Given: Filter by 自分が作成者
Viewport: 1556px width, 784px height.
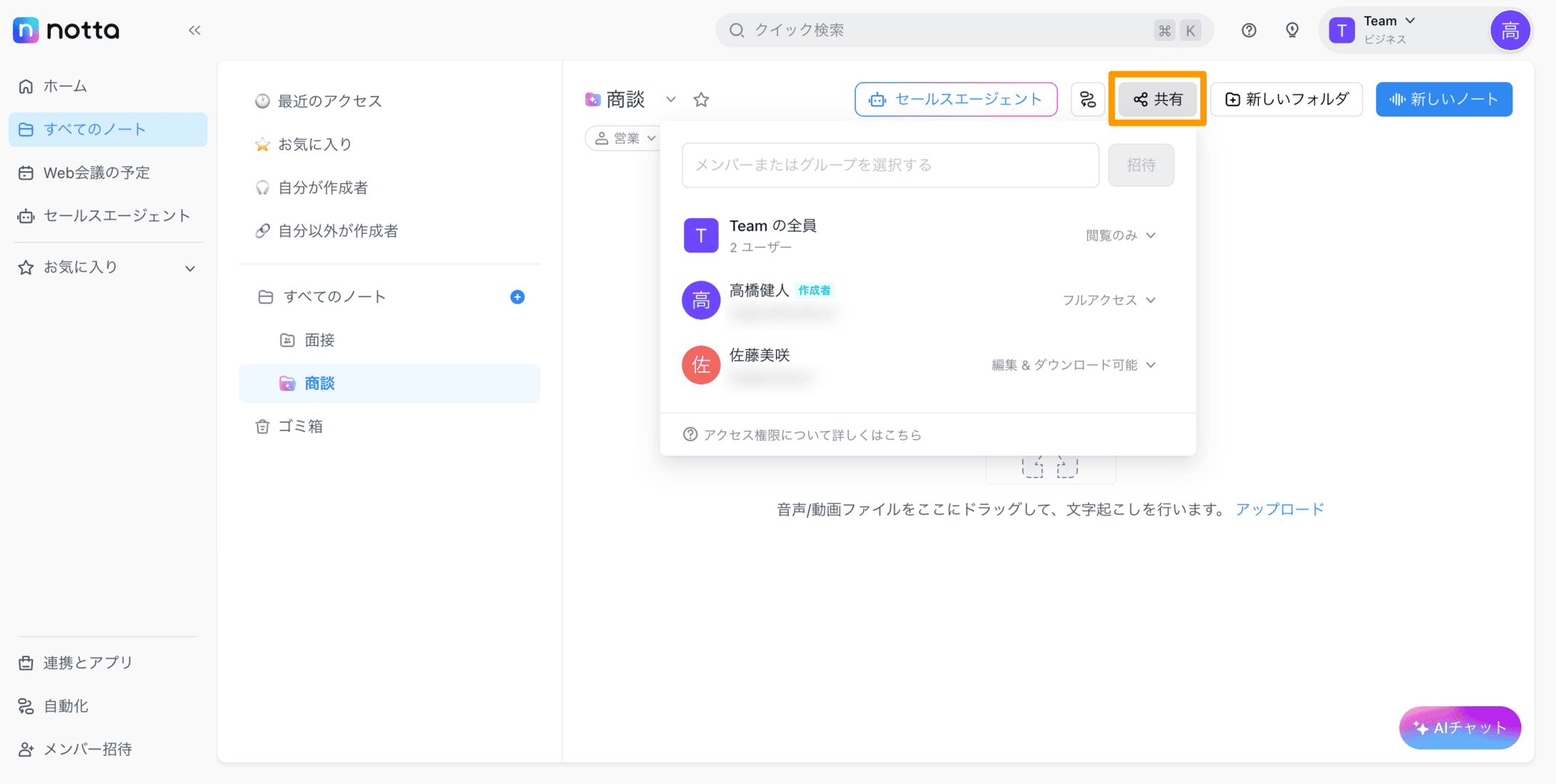Looking at the screenshot, I should point(389,188).
